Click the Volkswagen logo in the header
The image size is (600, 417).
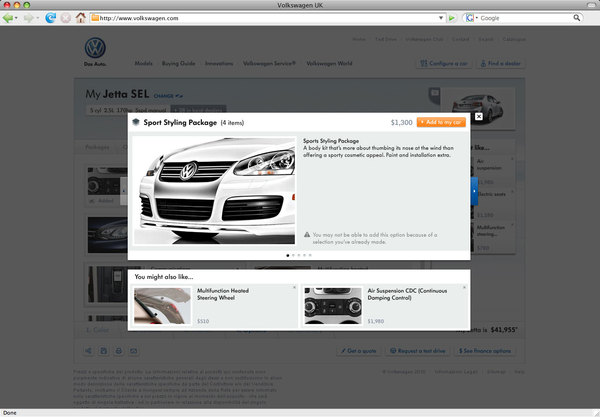click(95, 49)
